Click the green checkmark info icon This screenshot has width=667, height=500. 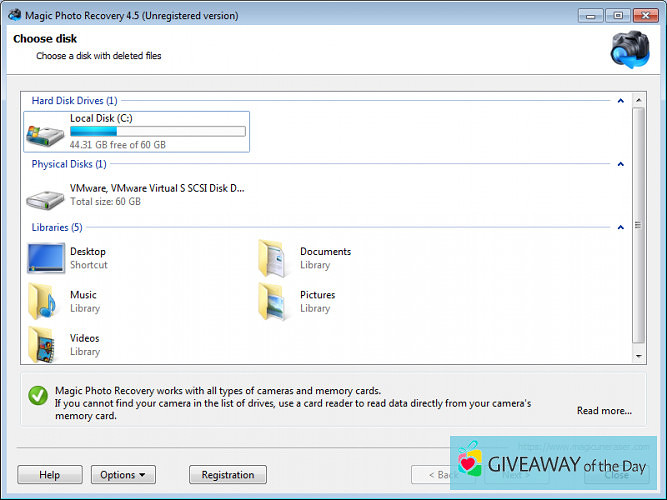pos(37,396)
